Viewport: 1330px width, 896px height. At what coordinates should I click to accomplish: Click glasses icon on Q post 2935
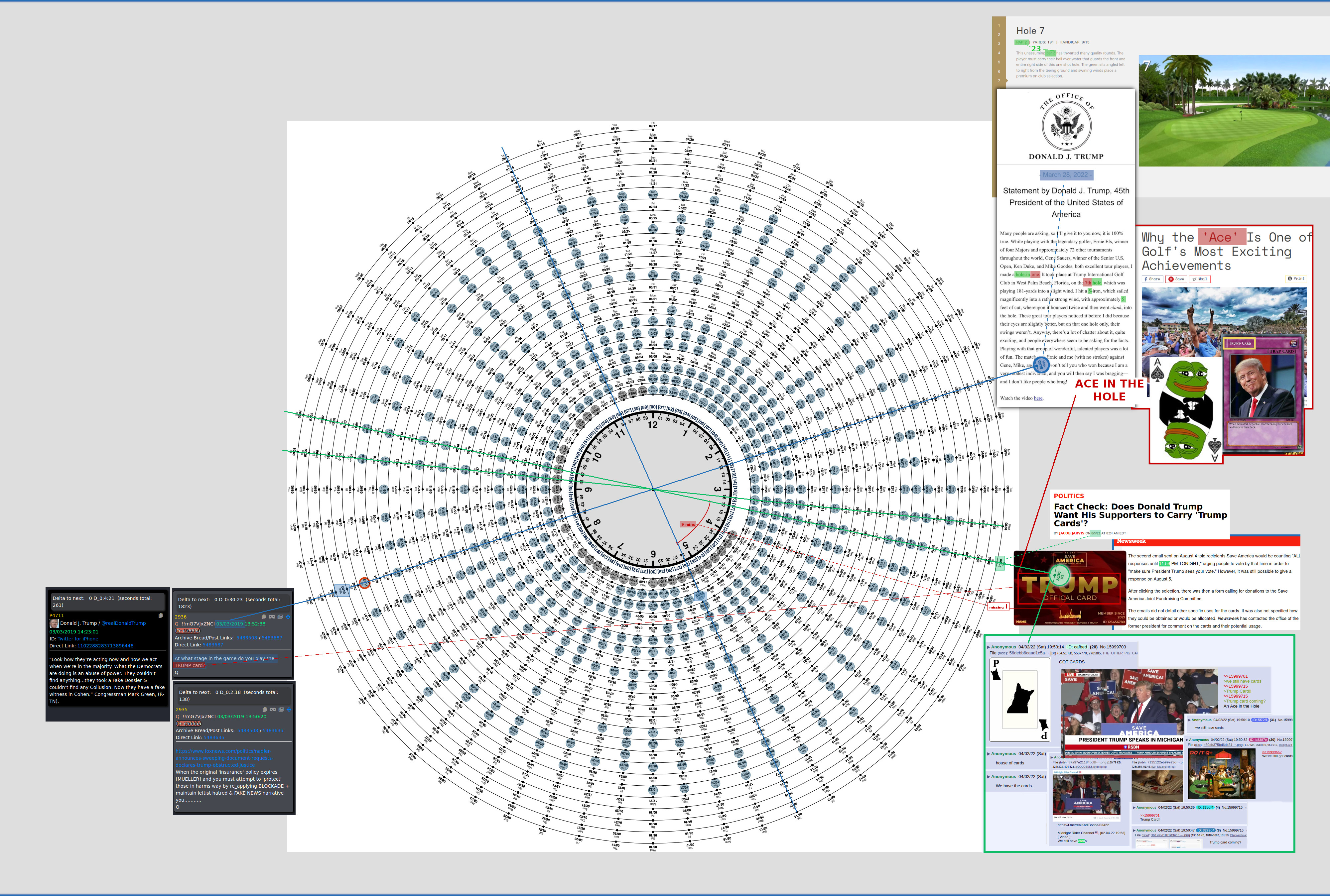273,709
